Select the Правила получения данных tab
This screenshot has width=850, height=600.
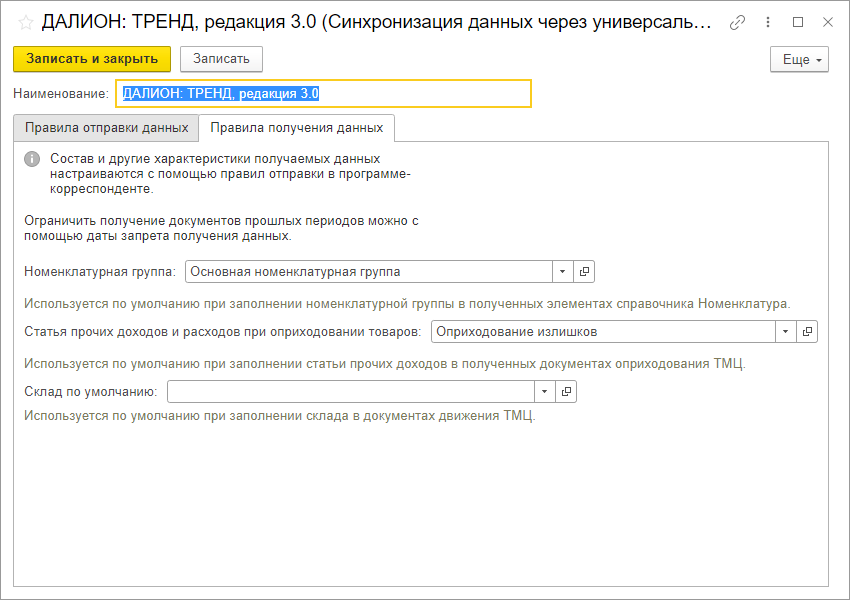pyautogui.click(x=296, y=128)
